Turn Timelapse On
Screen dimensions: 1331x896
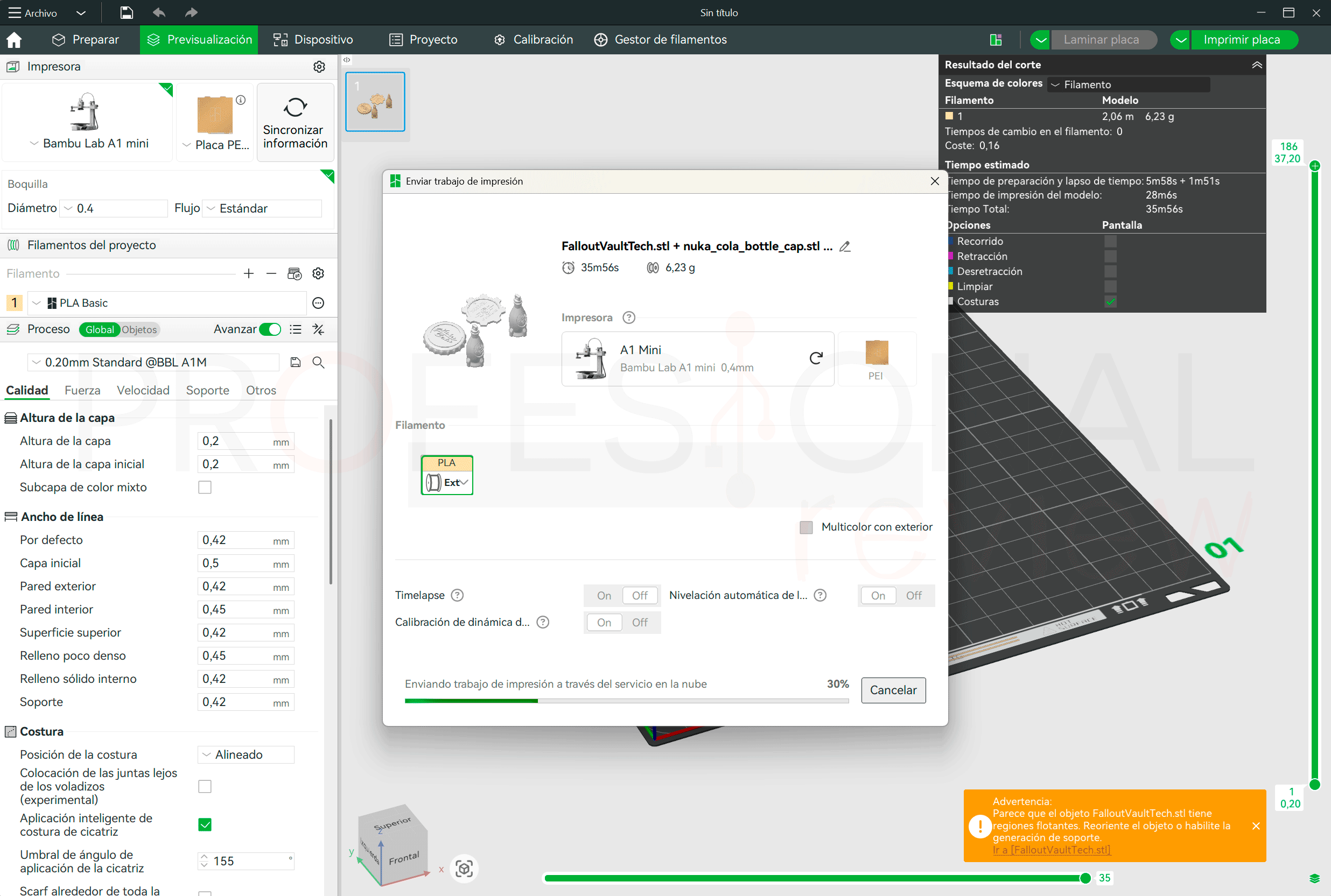pyautogui.click(x=604, y=596)
